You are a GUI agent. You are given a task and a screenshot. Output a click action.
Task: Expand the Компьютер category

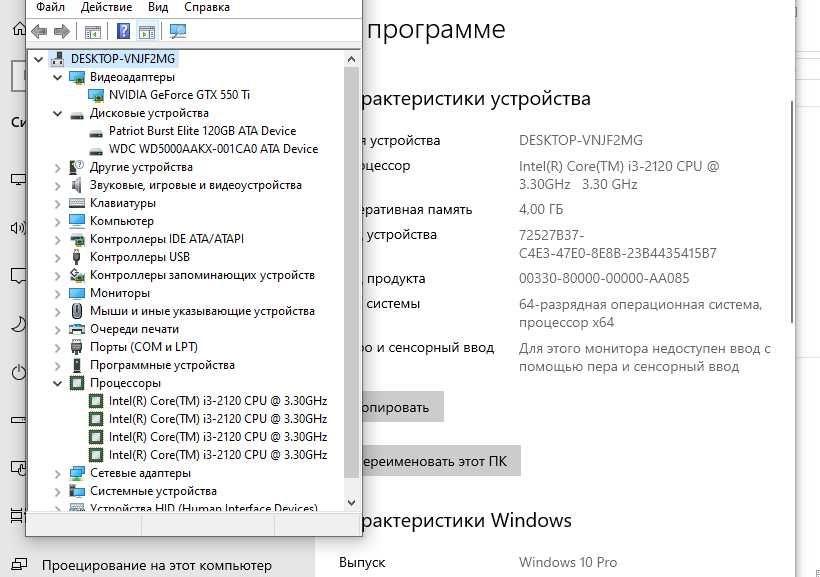58,222
